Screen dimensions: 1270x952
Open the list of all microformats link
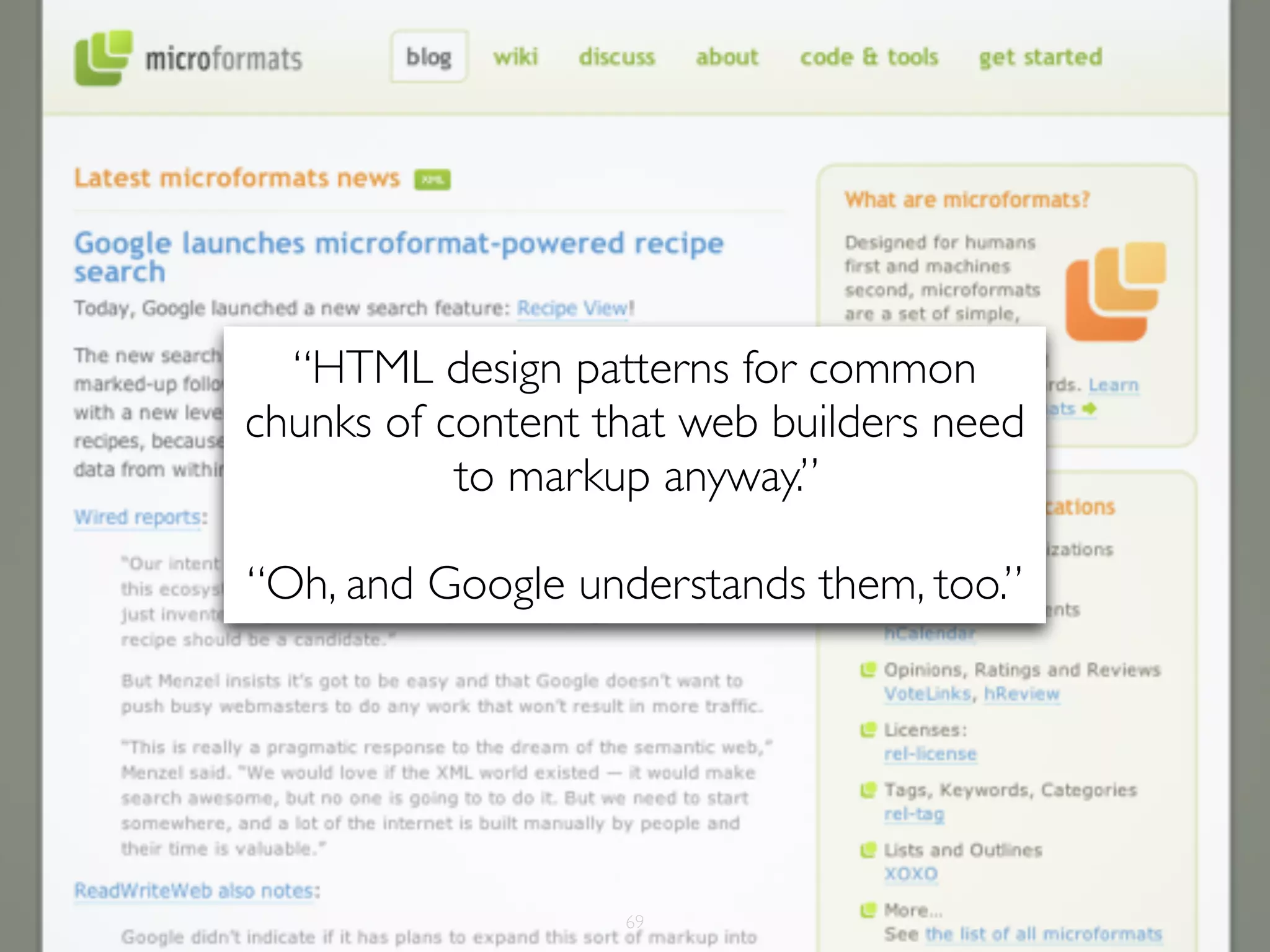pyautogui.click(x=1044, y=934)
